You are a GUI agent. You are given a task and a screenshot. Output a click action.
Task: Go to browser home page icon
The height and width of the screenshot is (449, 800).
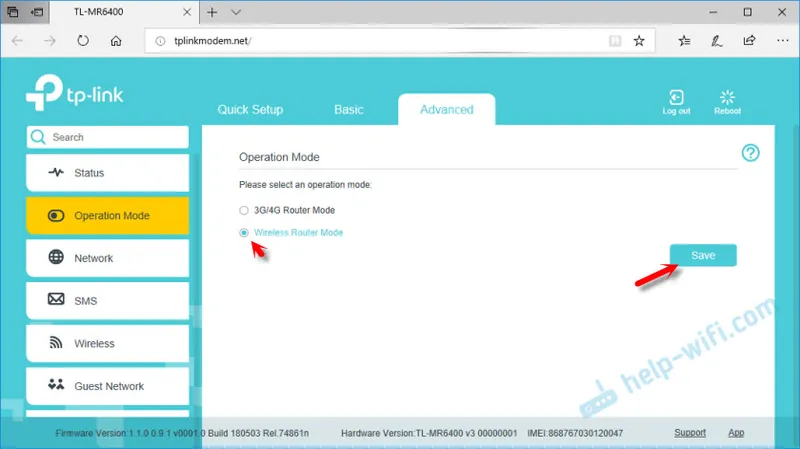coord(116,41)
